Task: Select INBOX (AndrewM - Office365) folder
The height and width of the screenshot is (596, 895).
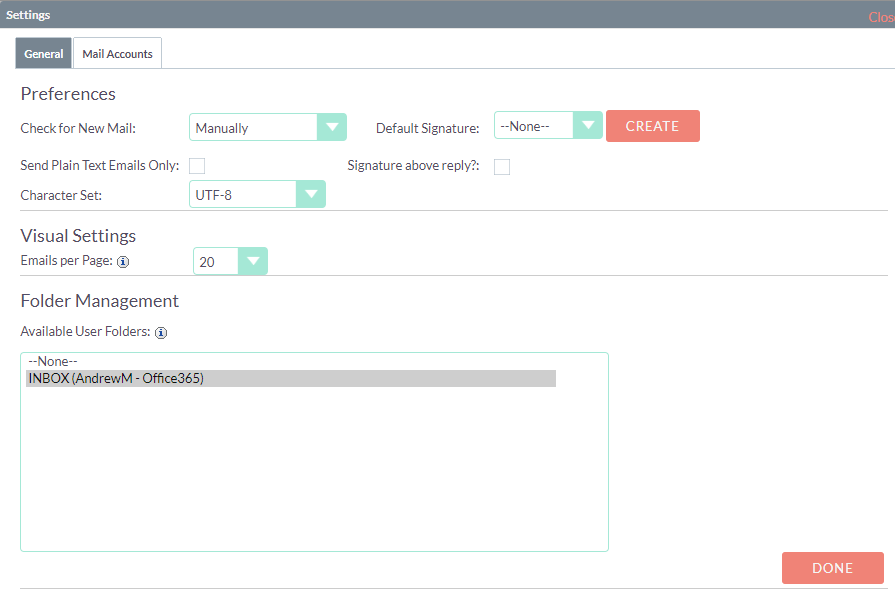Action: tap(291, 378)
